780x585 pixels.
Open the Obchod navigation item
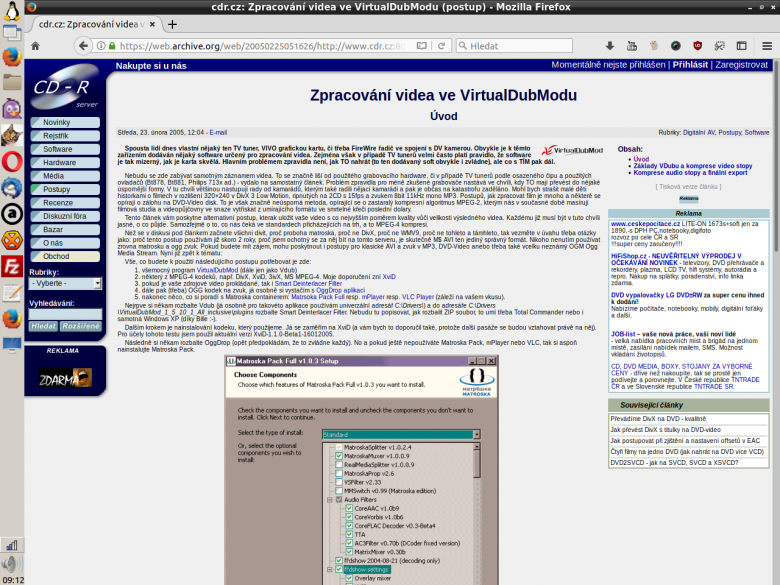pyautogui.click(x=65, y=257)
